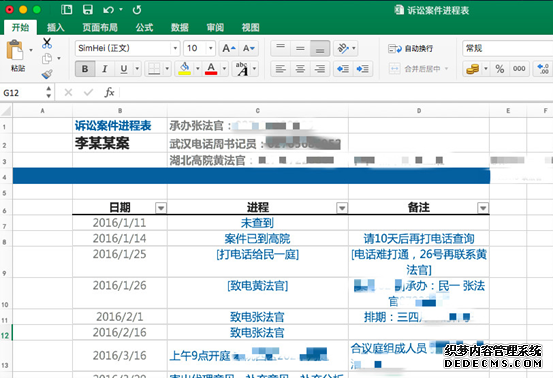
Task: Click the Save icon in title bar
Action: tap(87, 10)
